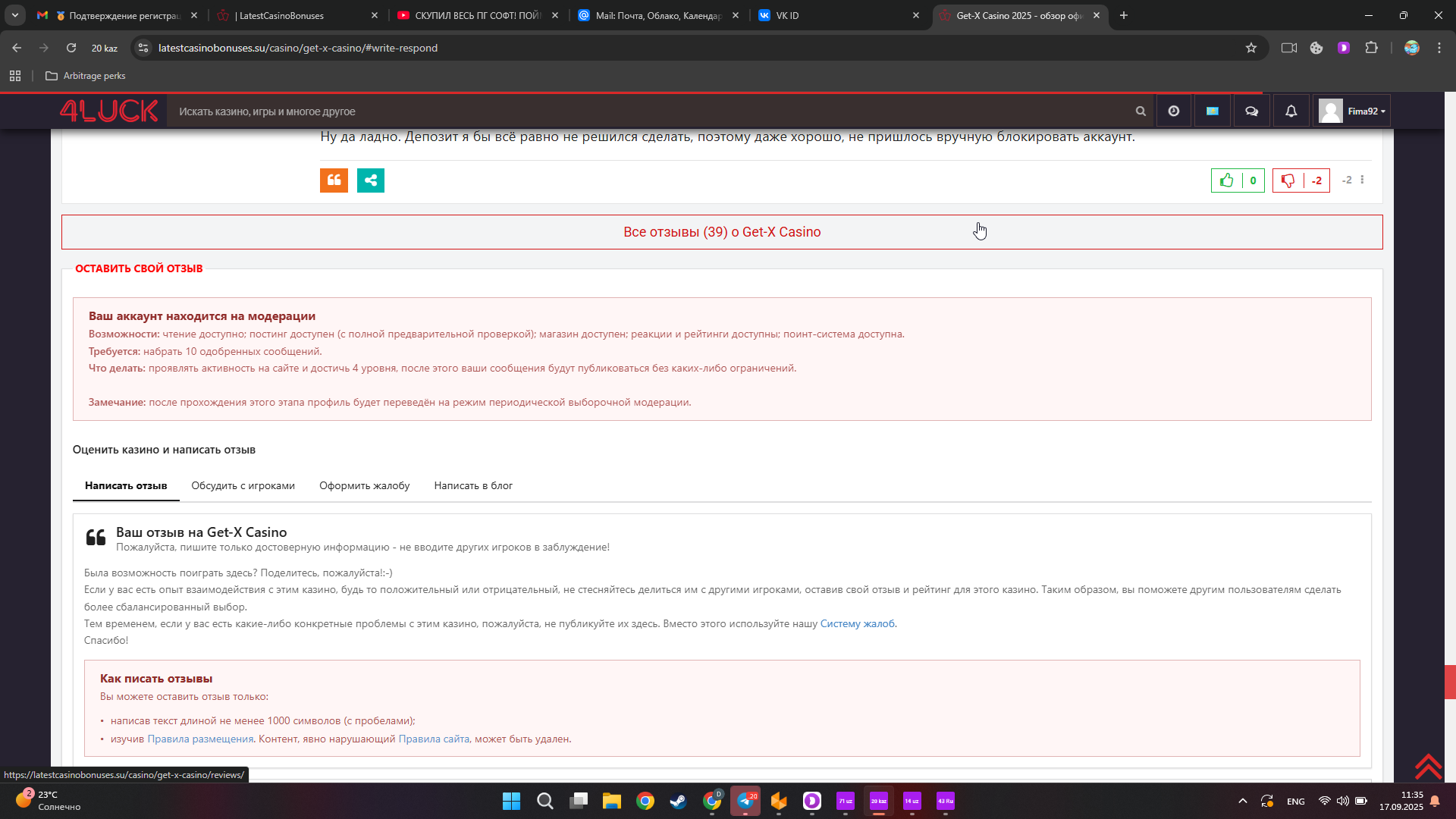Open the clock history icon in header

click(1174, 111)
